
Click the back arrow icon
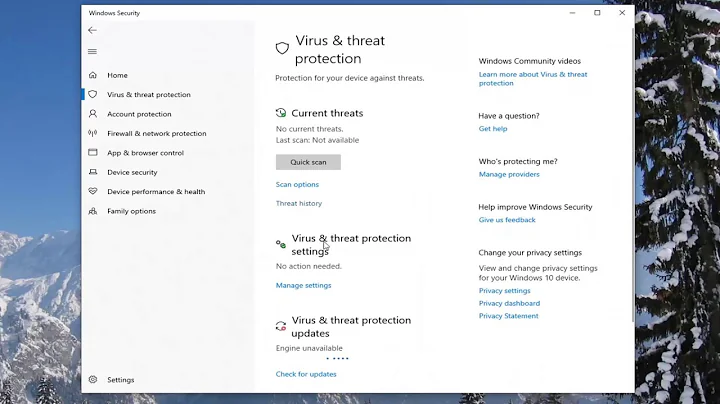92,31
